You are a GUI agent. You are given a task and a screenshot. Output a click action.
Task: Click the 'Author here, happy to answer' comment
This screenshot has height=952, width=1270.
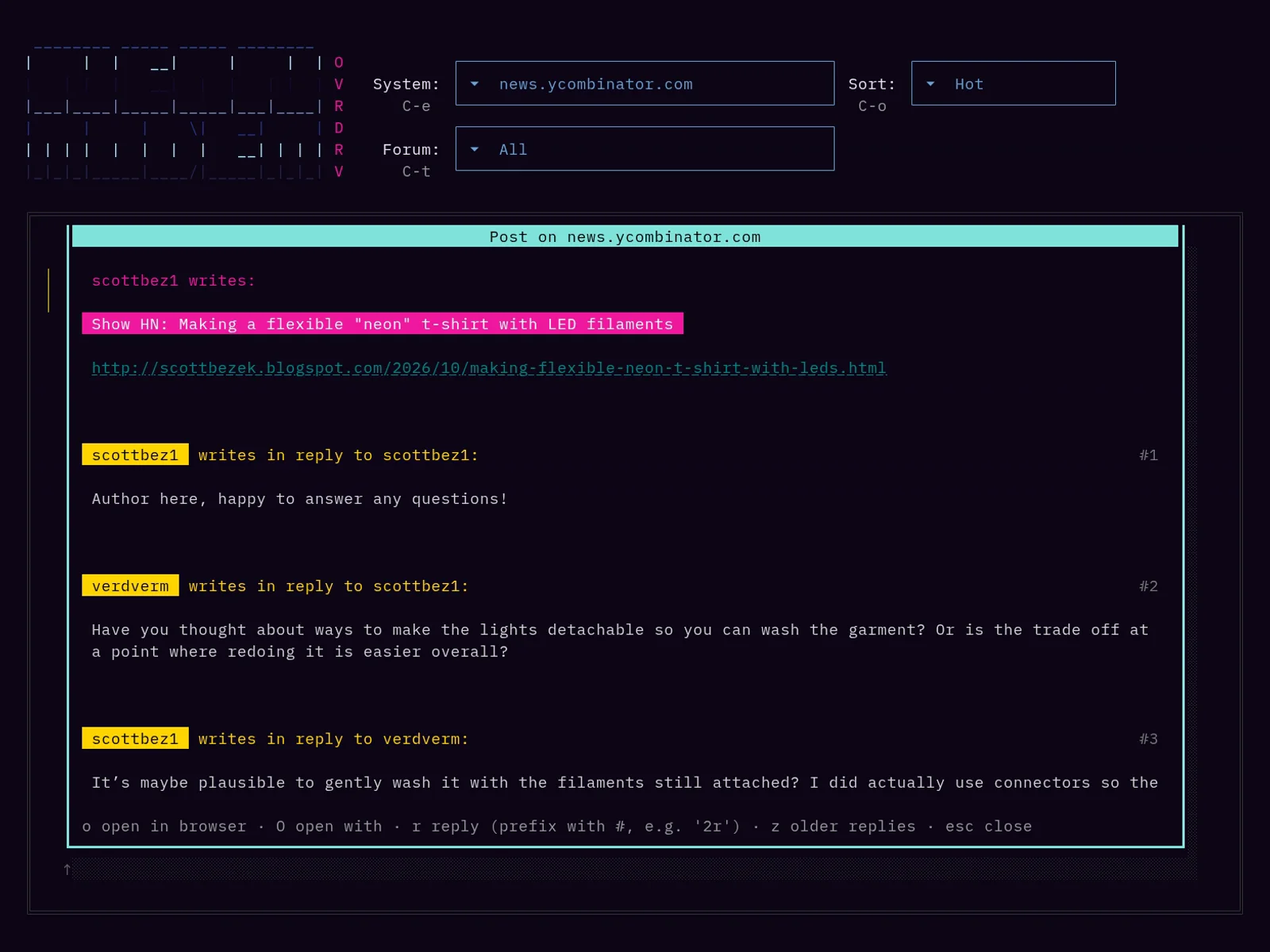pos(299,499)
